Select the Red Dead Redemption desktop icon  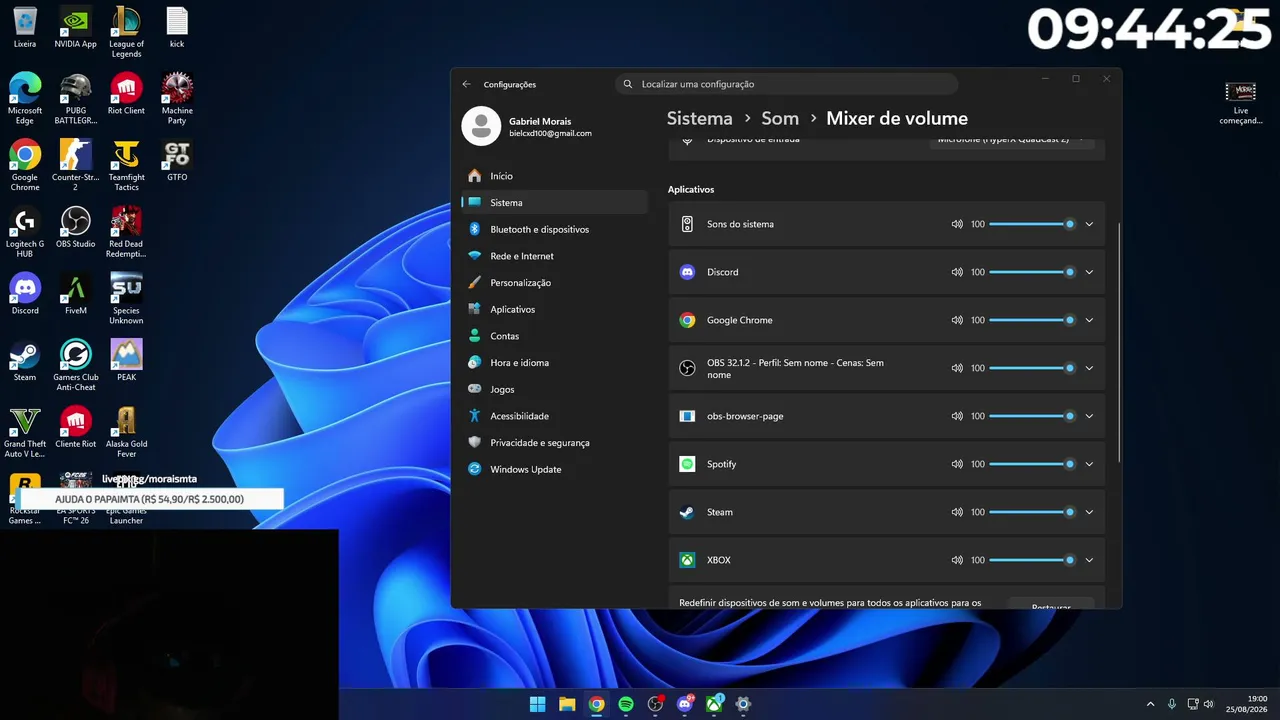(x=126, y=233)
